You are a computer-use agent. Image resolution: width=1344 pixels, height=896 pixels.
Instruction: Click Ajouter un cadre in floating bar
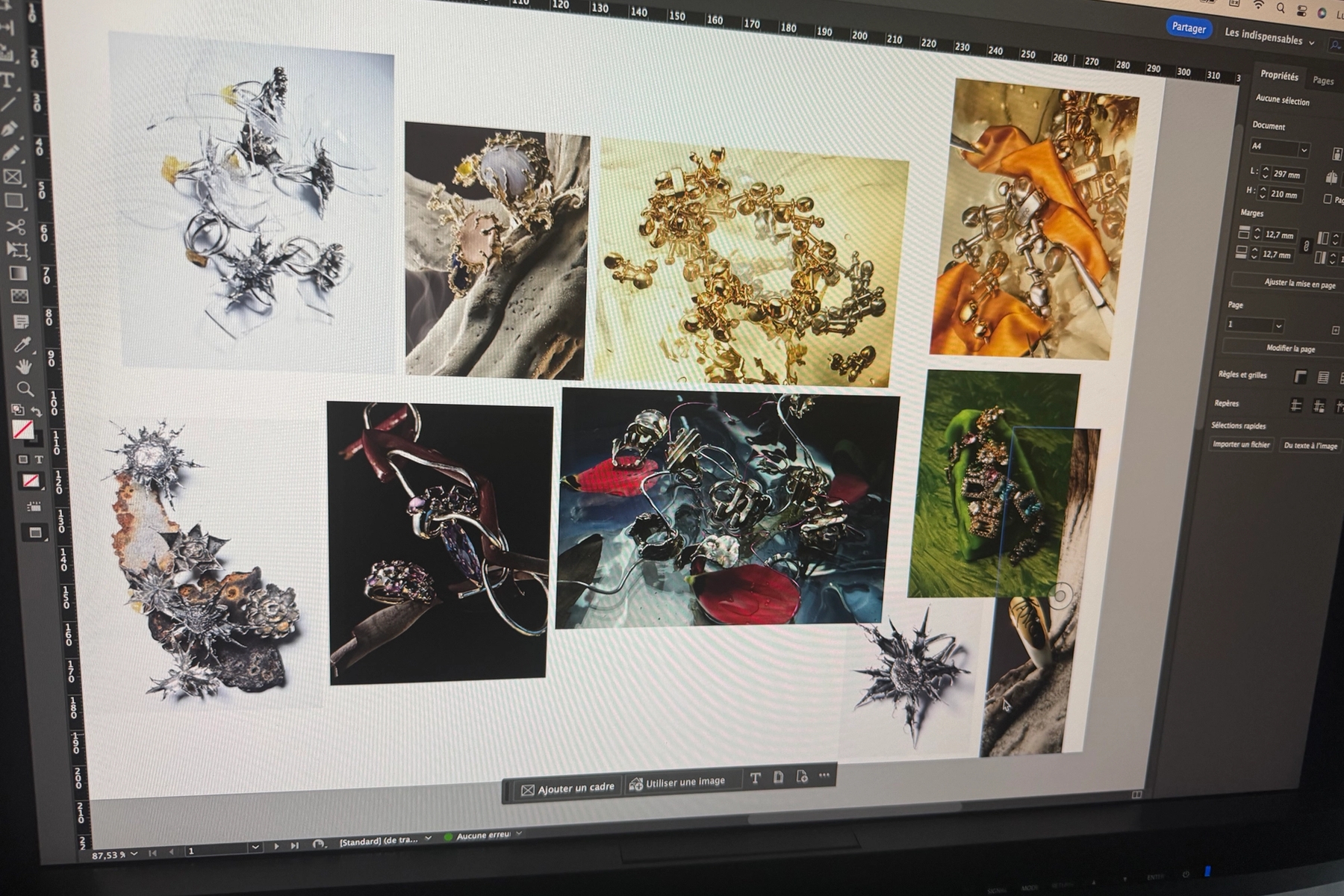coord(567,788)
